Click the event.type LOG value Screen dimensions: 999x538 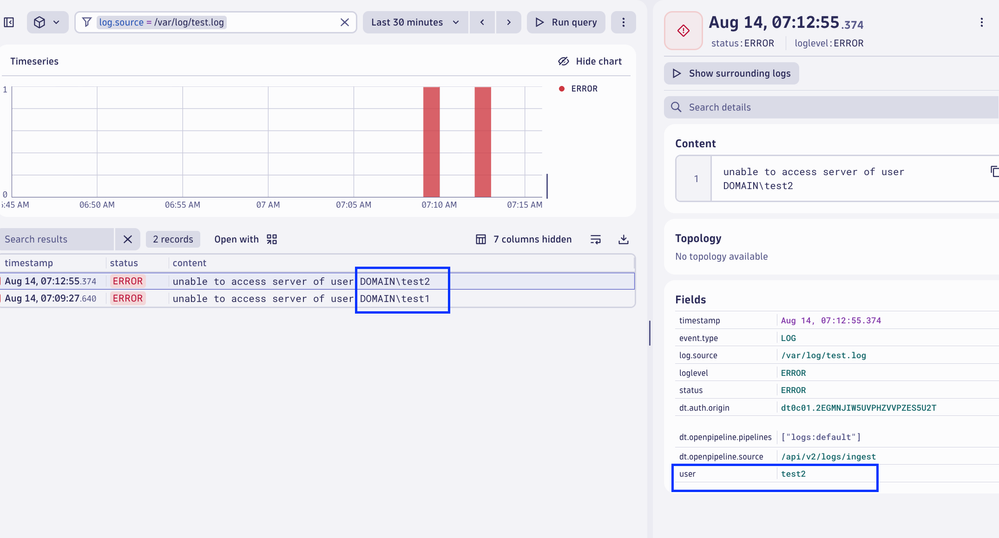pyautogui.click(x=788, y=338)
